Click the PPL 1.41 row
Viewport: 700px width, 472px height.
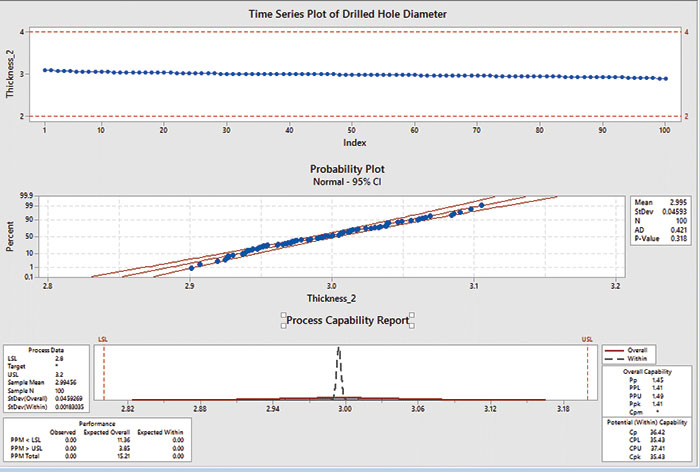[x=646, y=388]
